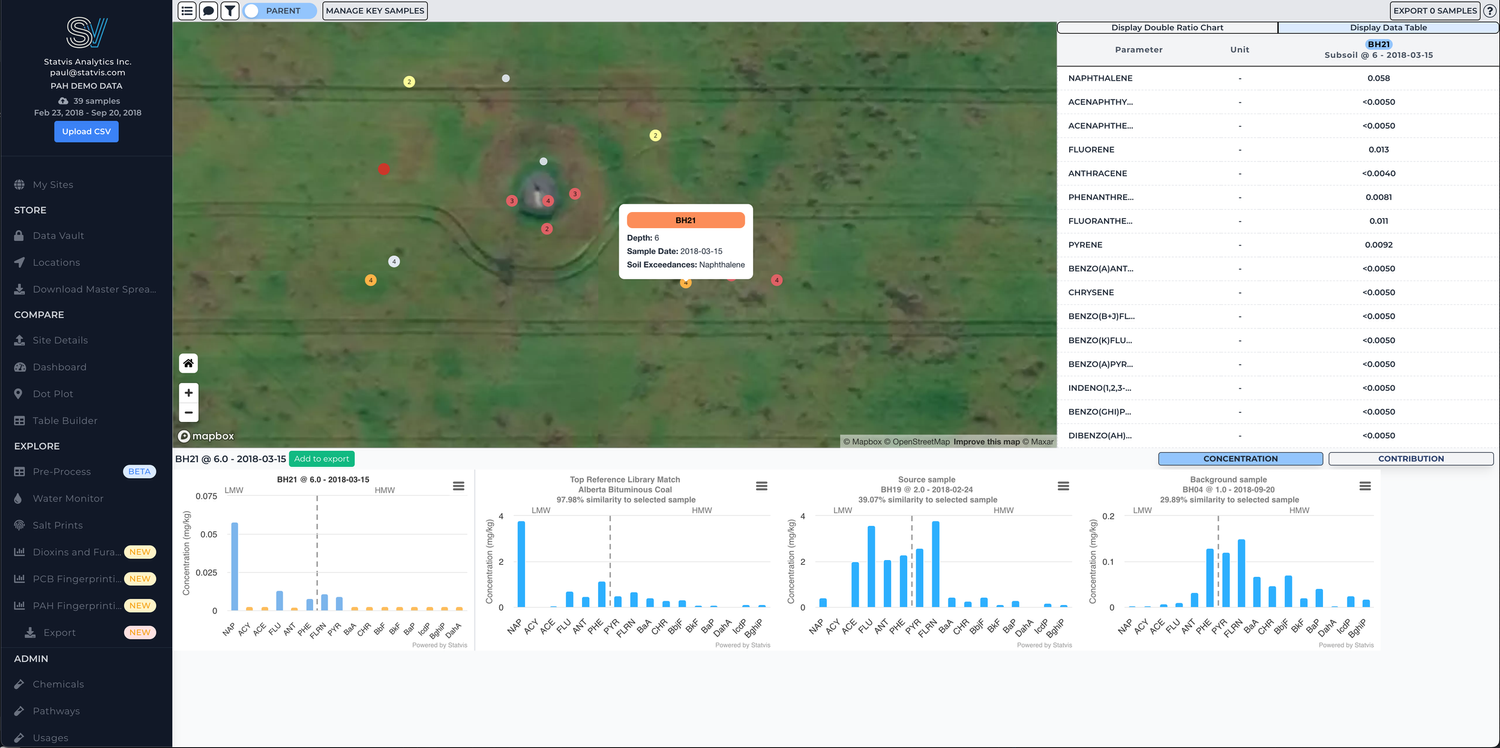Click the Upload CSV button
This screenshot has height=748, width=1500.
pos(86,131)
